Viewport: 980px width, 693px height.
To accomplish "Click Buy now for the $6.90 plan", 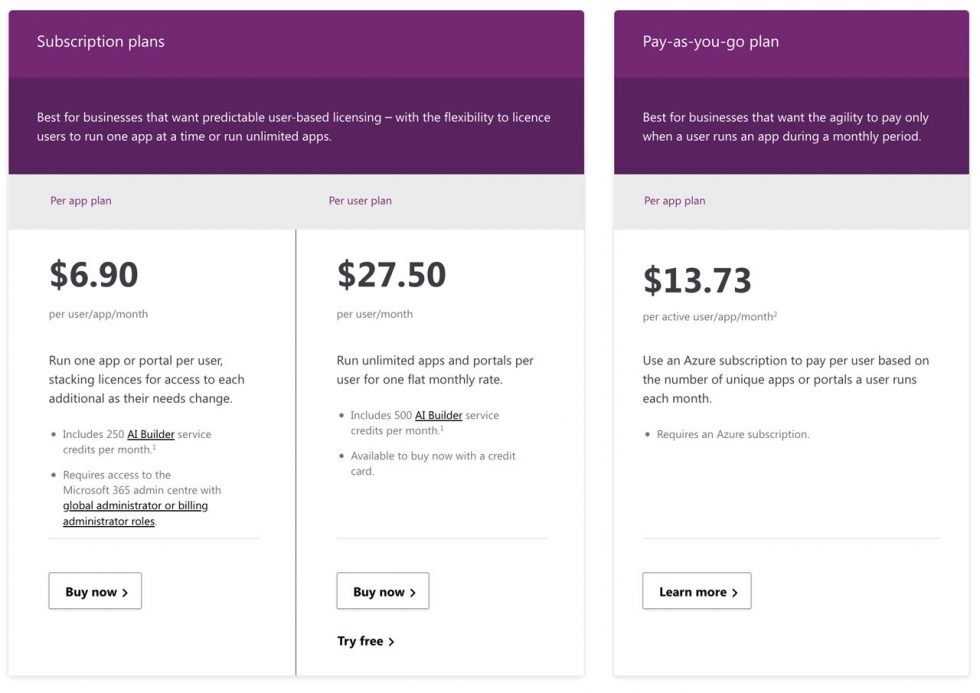I will (x=95, y=591).
